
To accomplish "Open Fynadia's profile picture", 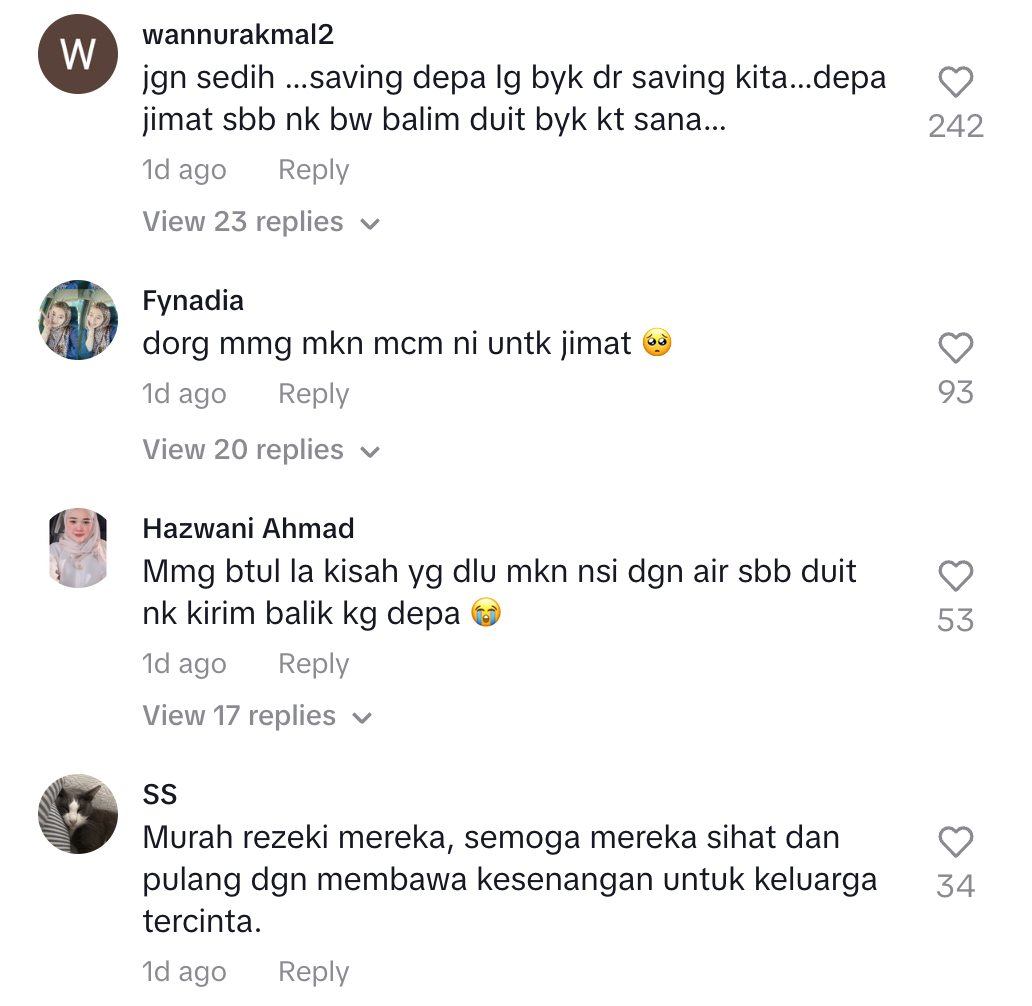I will [x=78, y=320].
